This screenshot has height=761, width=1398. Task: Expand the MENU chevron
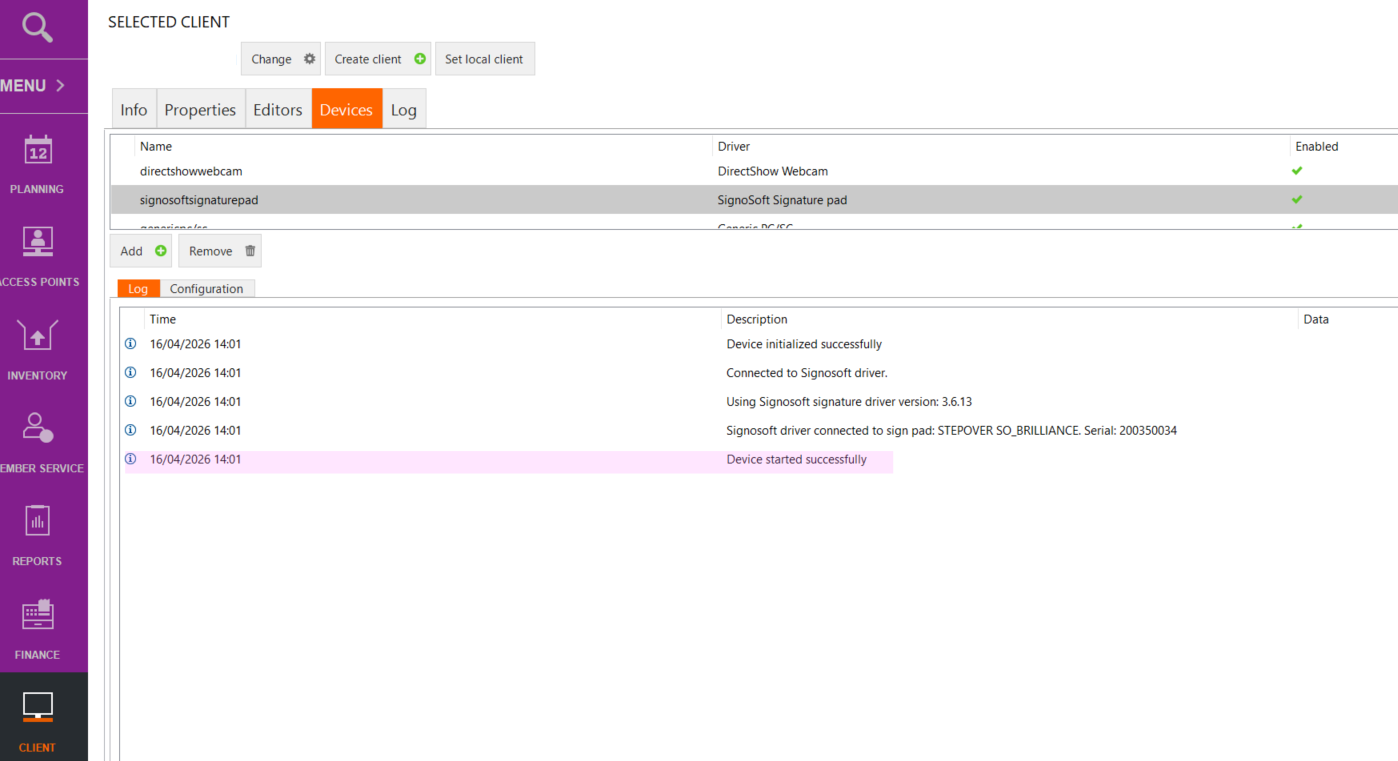(x=59, y=86)
